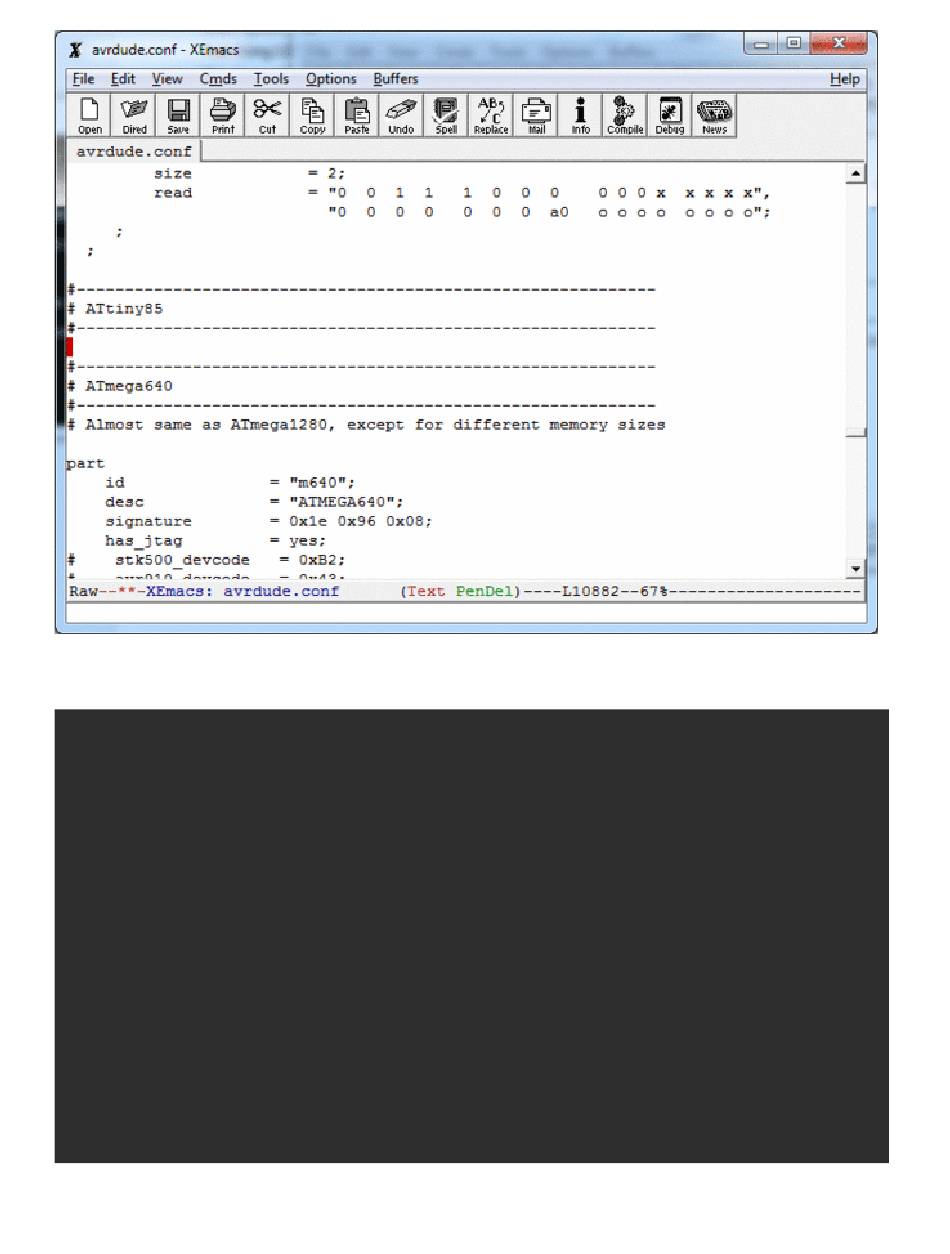Run the Spell check icon
950x1254 pixels.
coord(446,115)
